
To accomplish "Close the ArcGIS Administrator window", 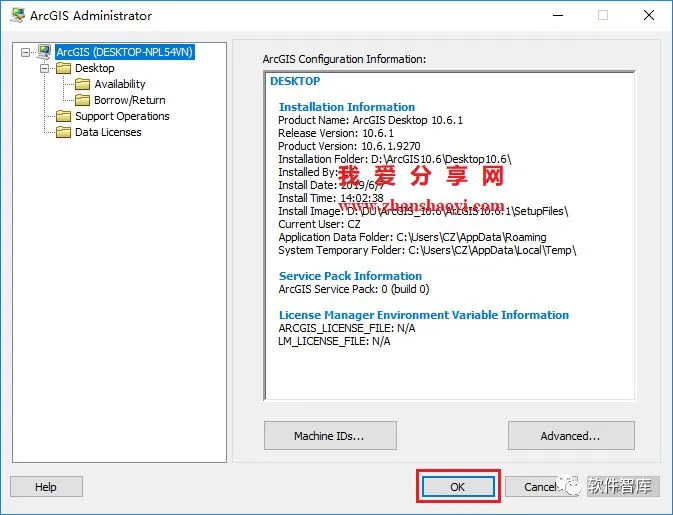I will click(x=649, y=15).
